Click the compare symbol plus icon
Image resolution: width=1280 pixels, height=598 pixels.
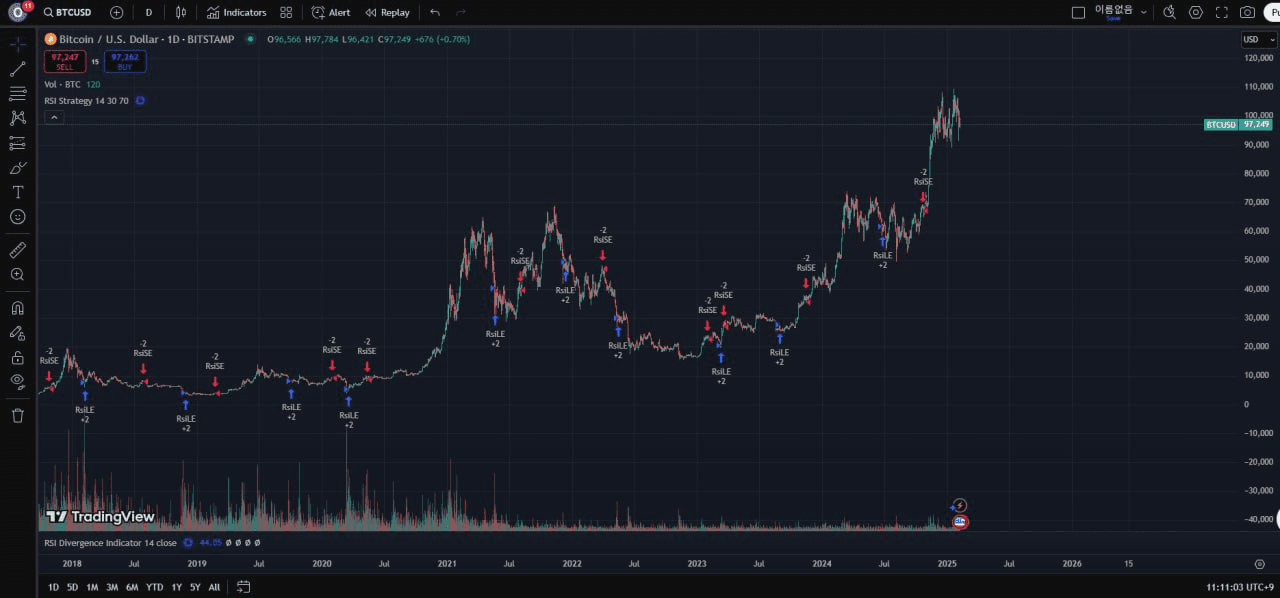click(117, 12)
